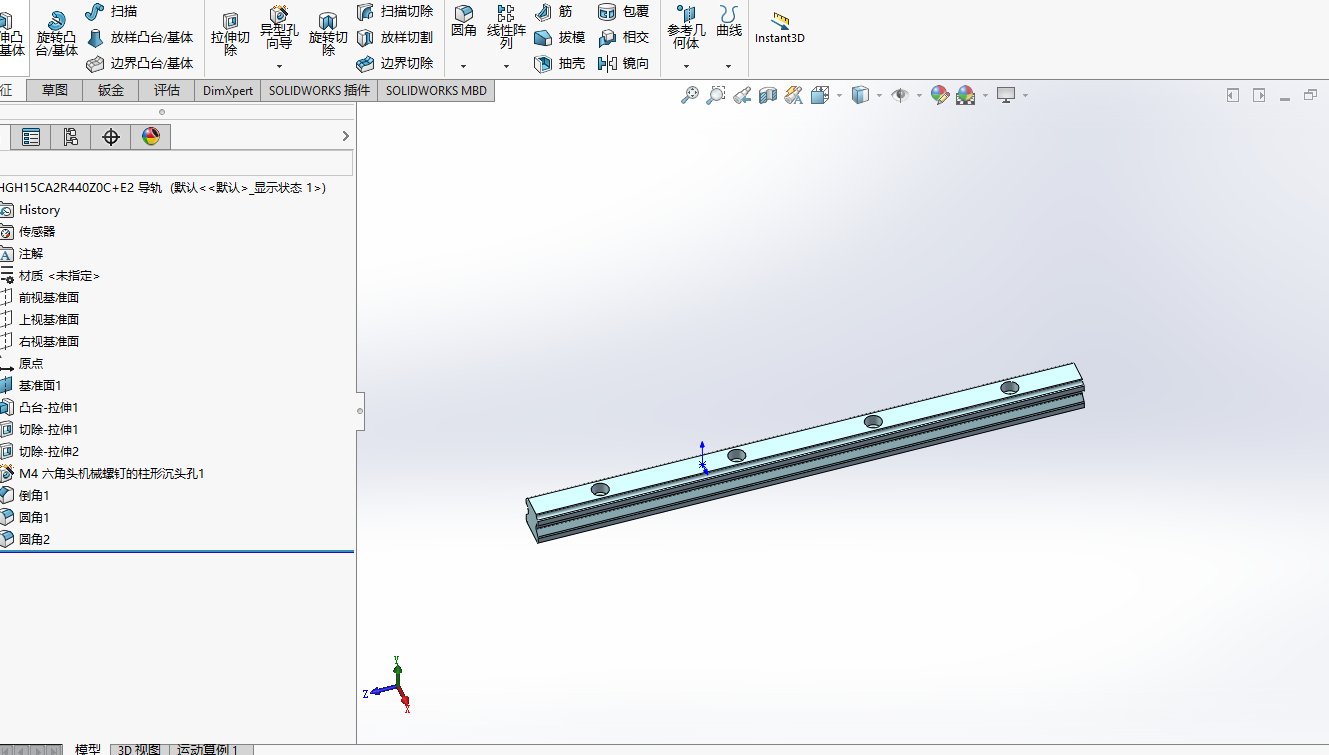Viewport: 1329px width, 755px height.
Task: Select the History folder in tree
Action: (30, 210)
